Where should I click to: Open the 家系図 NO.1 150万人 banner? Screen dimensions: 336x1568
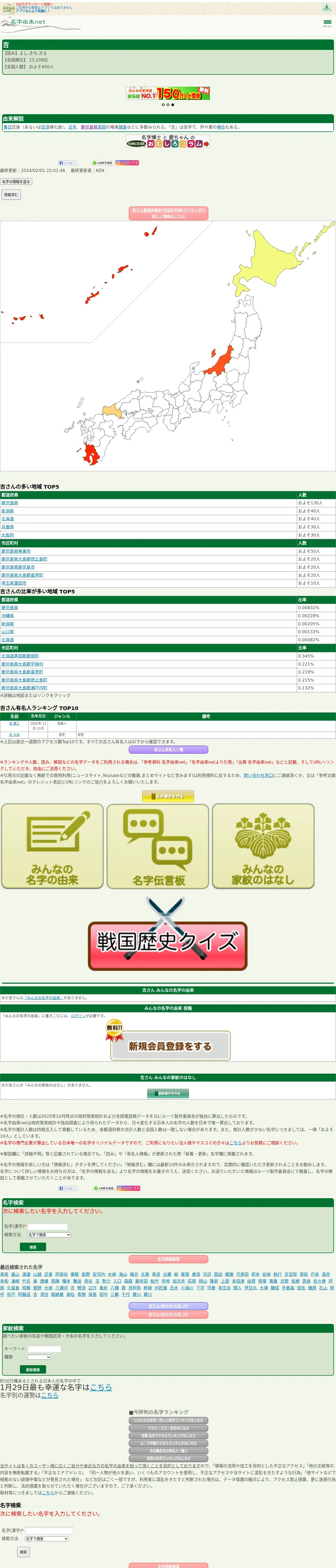point(168,93)
